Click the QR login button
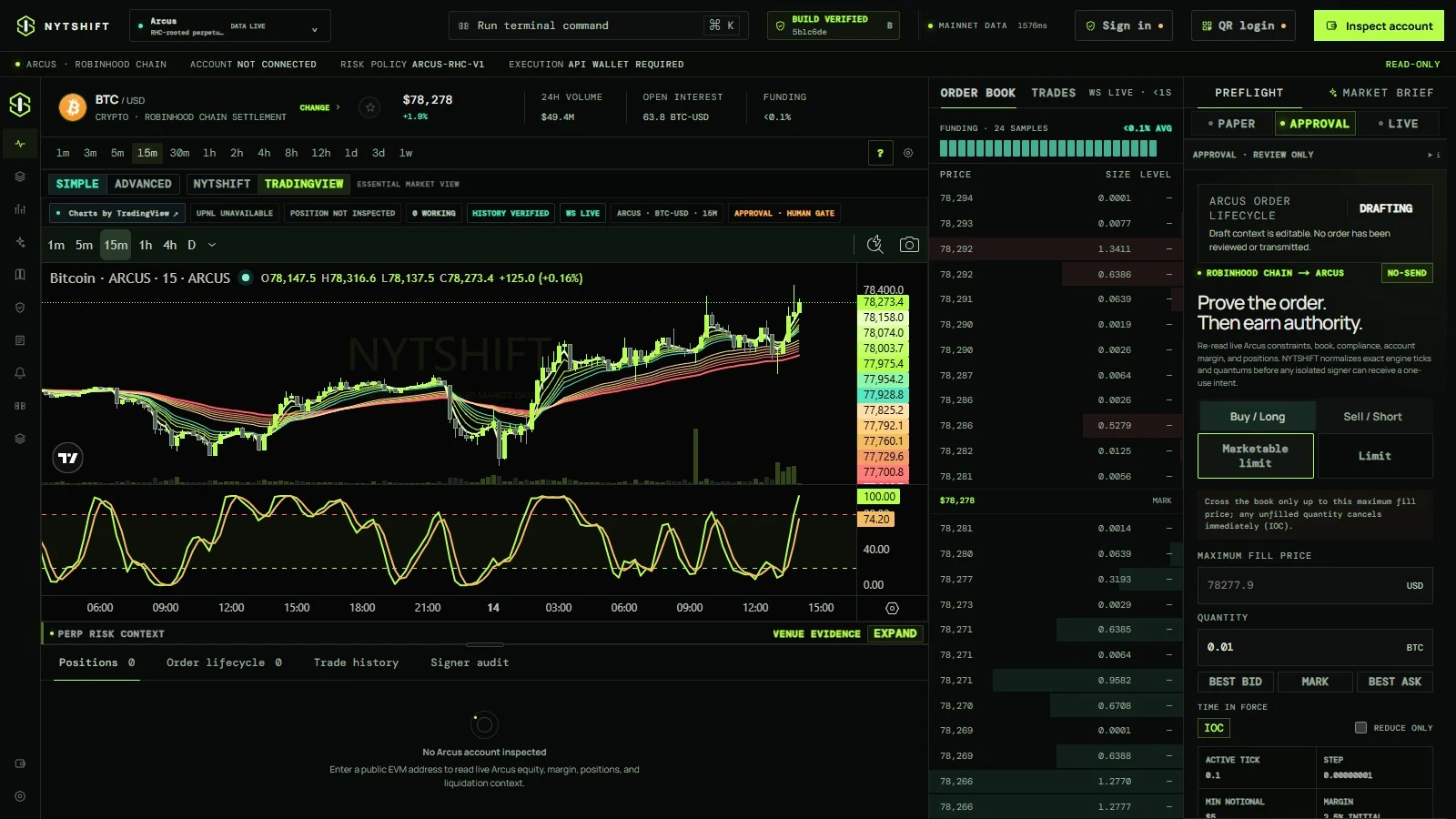Image resolution: width=1456 pixels, height=819 pixels. (1244, 25)
